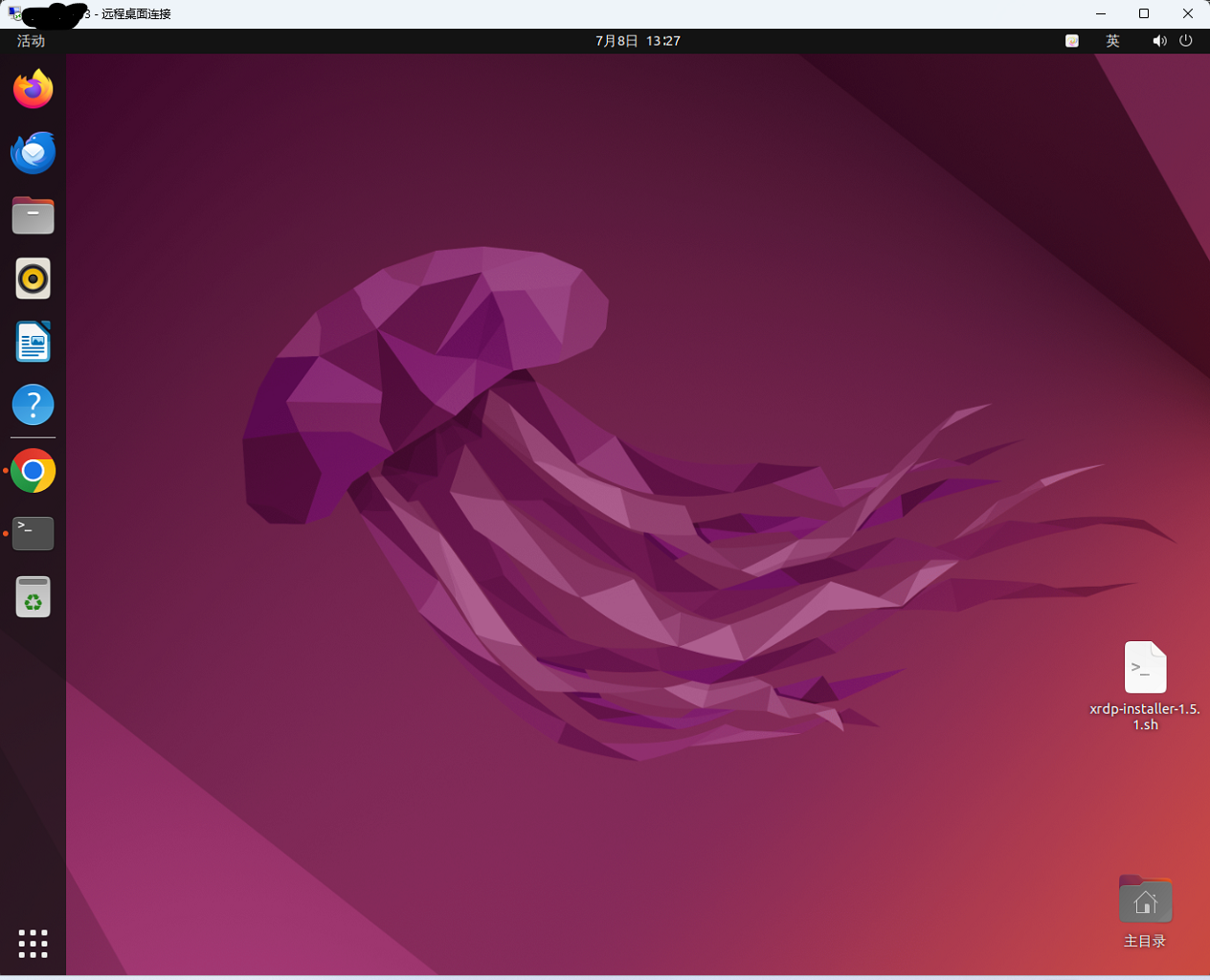Click the input method tray indicator icon
This screenshot has height=980, width=1210.
(1072, 41)
